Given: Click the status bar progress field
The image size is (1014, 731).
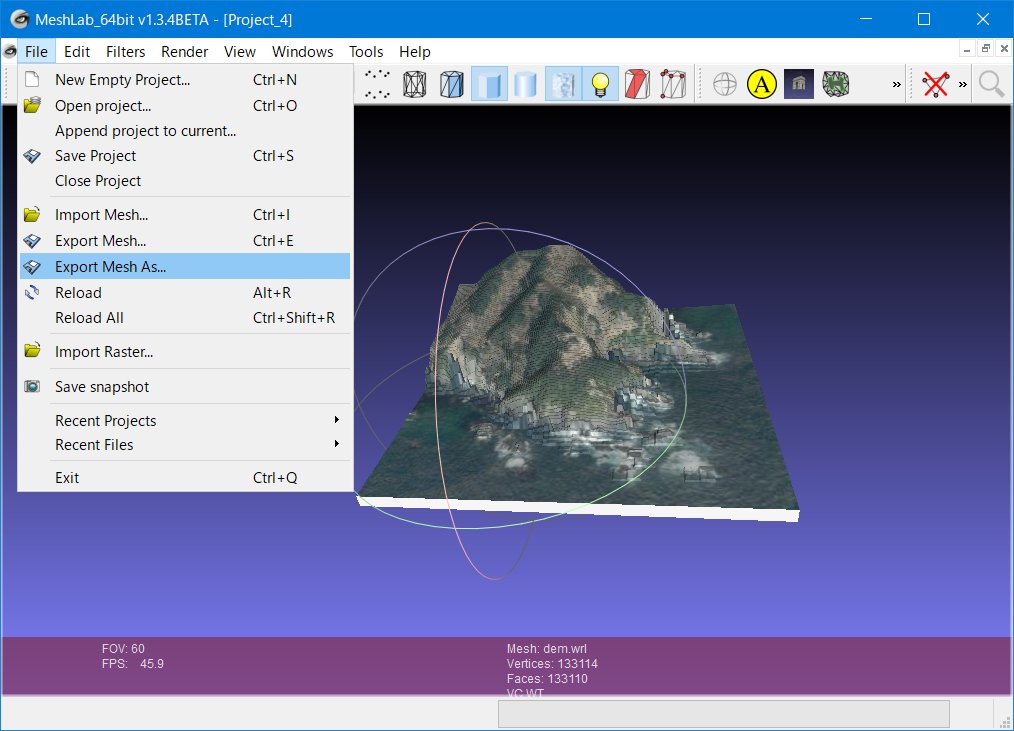Looking at the screenshot, I should 724,714.
